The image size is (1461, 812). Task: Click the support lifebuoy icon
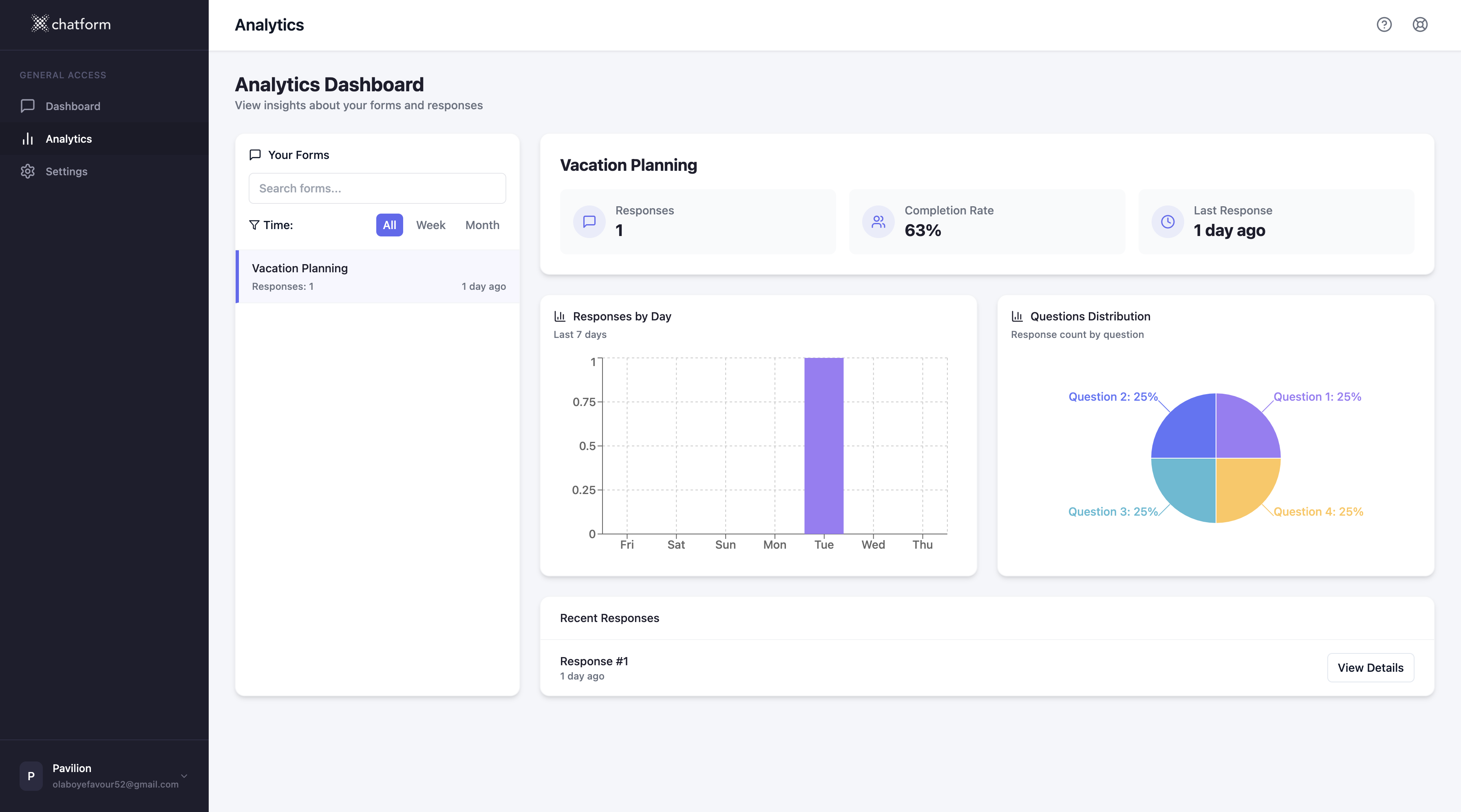click(1419, 24)
